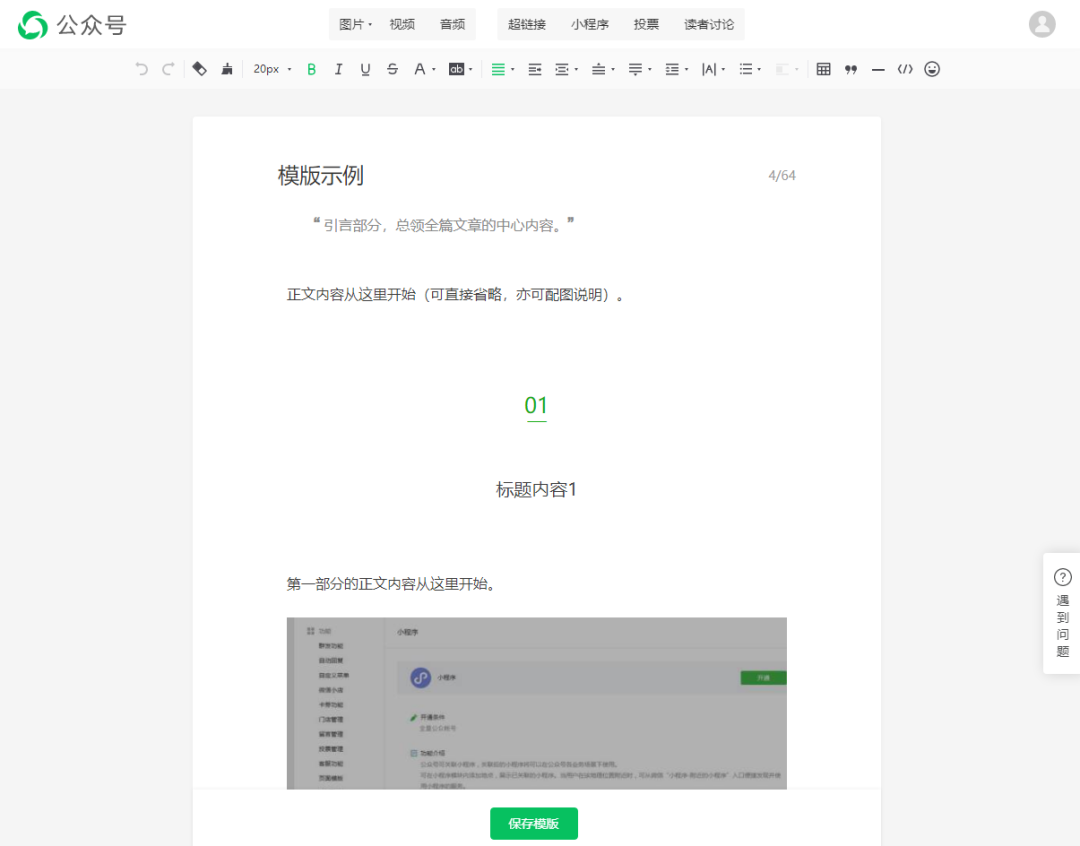Insert a horizontal divider line
The width and height of the screenshot is (1080, 846).
coord(878,69)
